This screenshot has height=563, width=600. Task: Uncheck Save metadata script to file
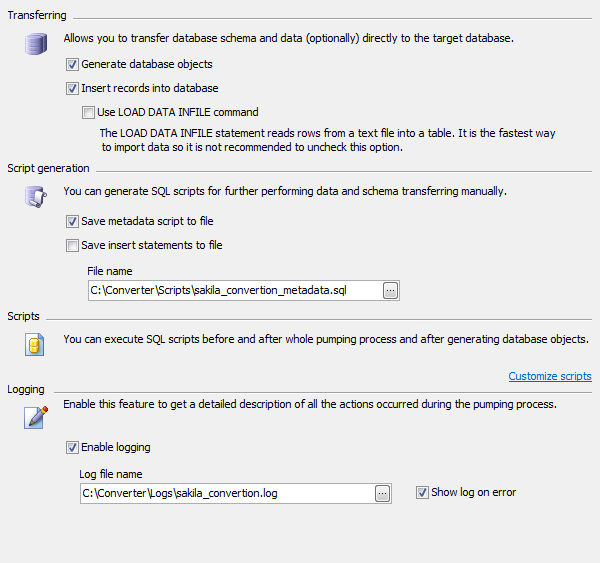coord(72,221)
